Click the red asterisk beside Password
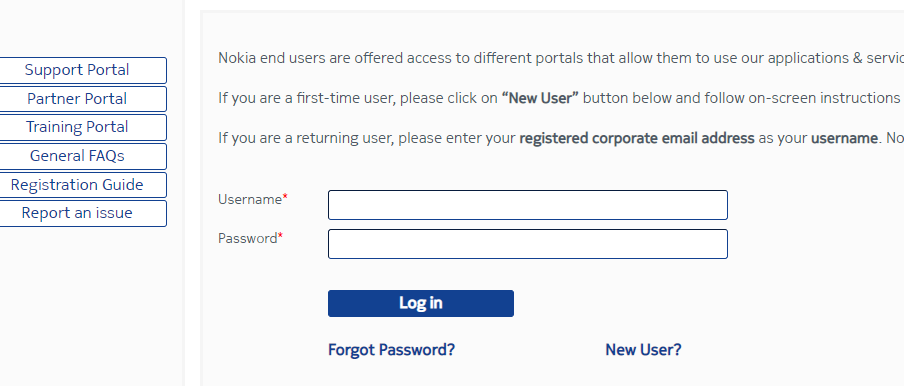Viewport: 904px width, 386px height. click(281, 236)
